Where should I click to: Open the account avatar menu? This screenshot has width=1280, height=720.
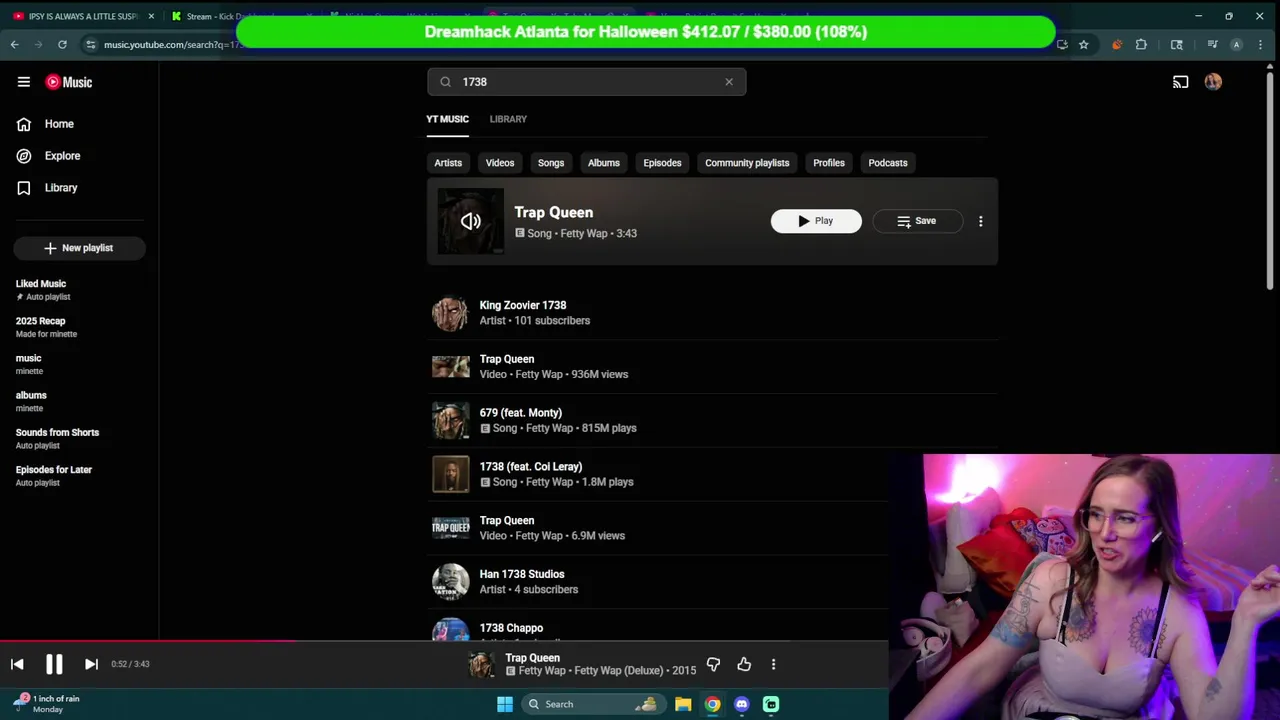pos(1213,82)
